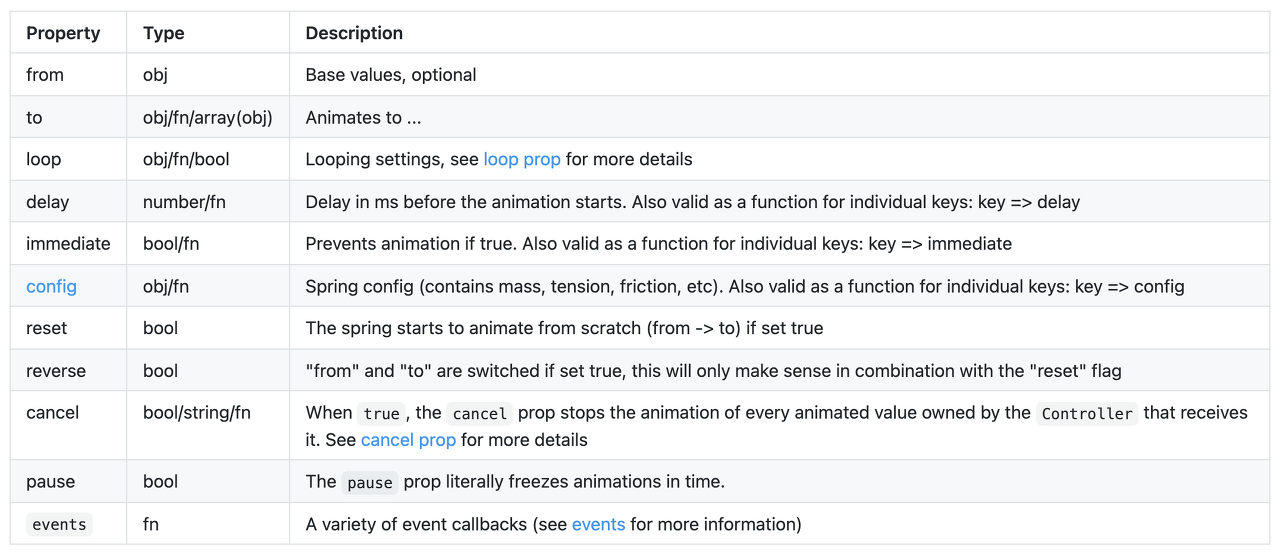
Task: Click the cancel inline code in description
Action: [x=479, y=413]
